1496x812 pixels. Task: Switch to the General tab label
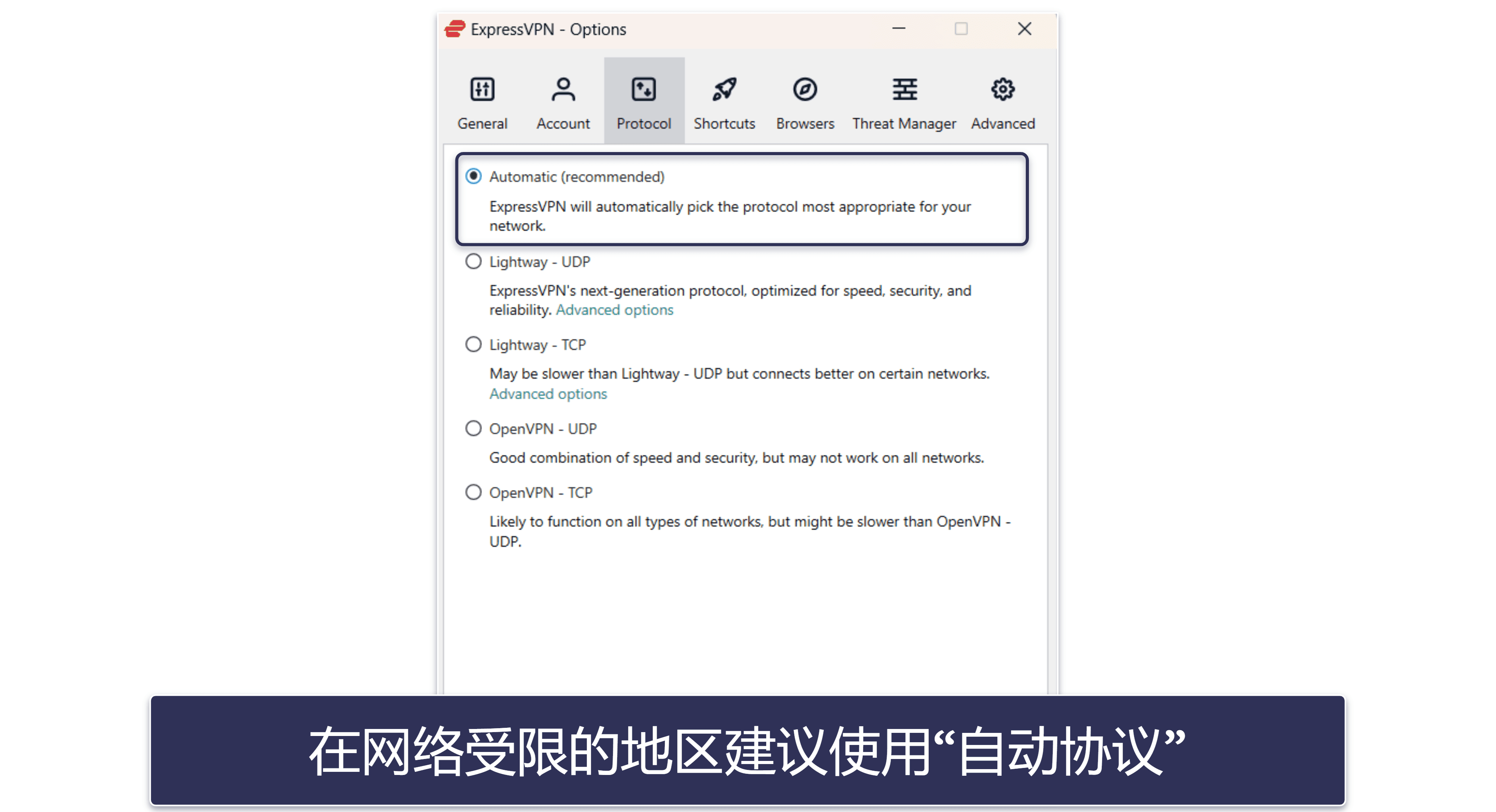click(x=482, y=124)
